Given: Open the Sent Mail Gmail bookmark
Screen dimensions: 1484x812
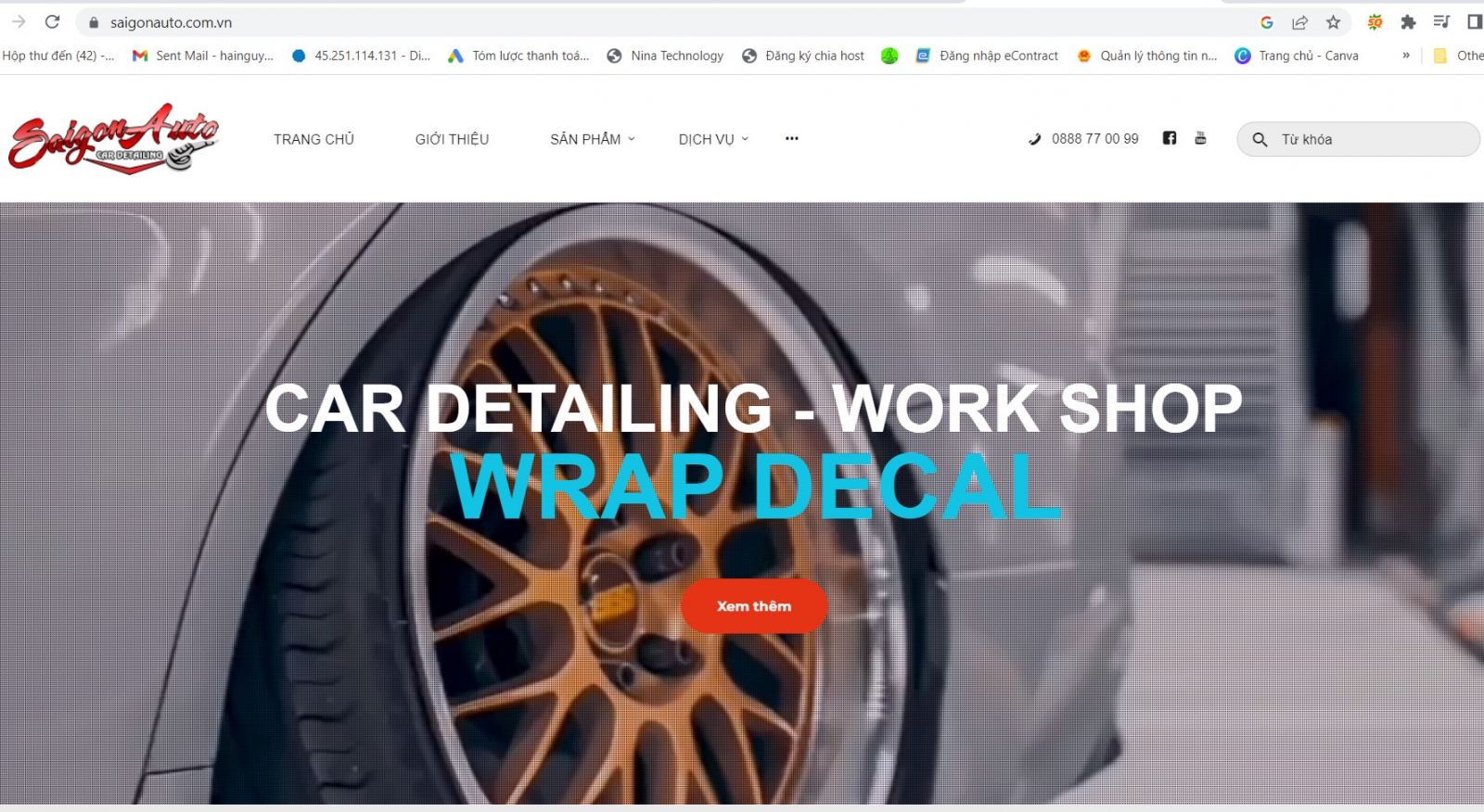Looking at the screenshot, I should (x=203, y=56).
